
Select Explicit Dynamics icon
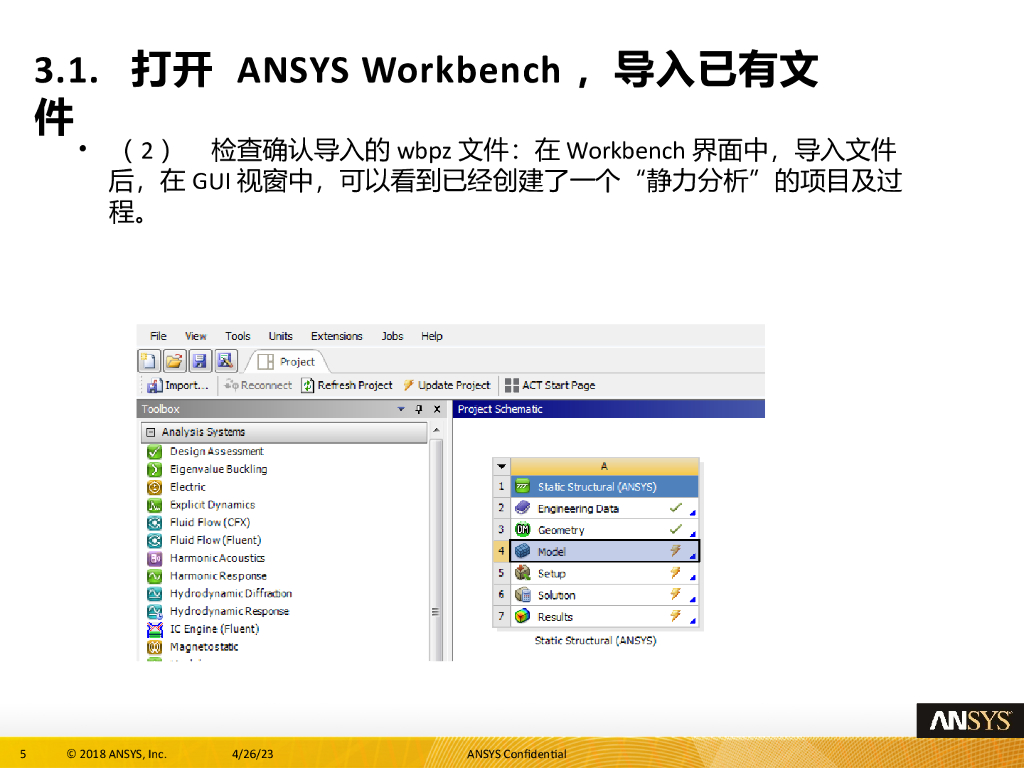point(154,505)
